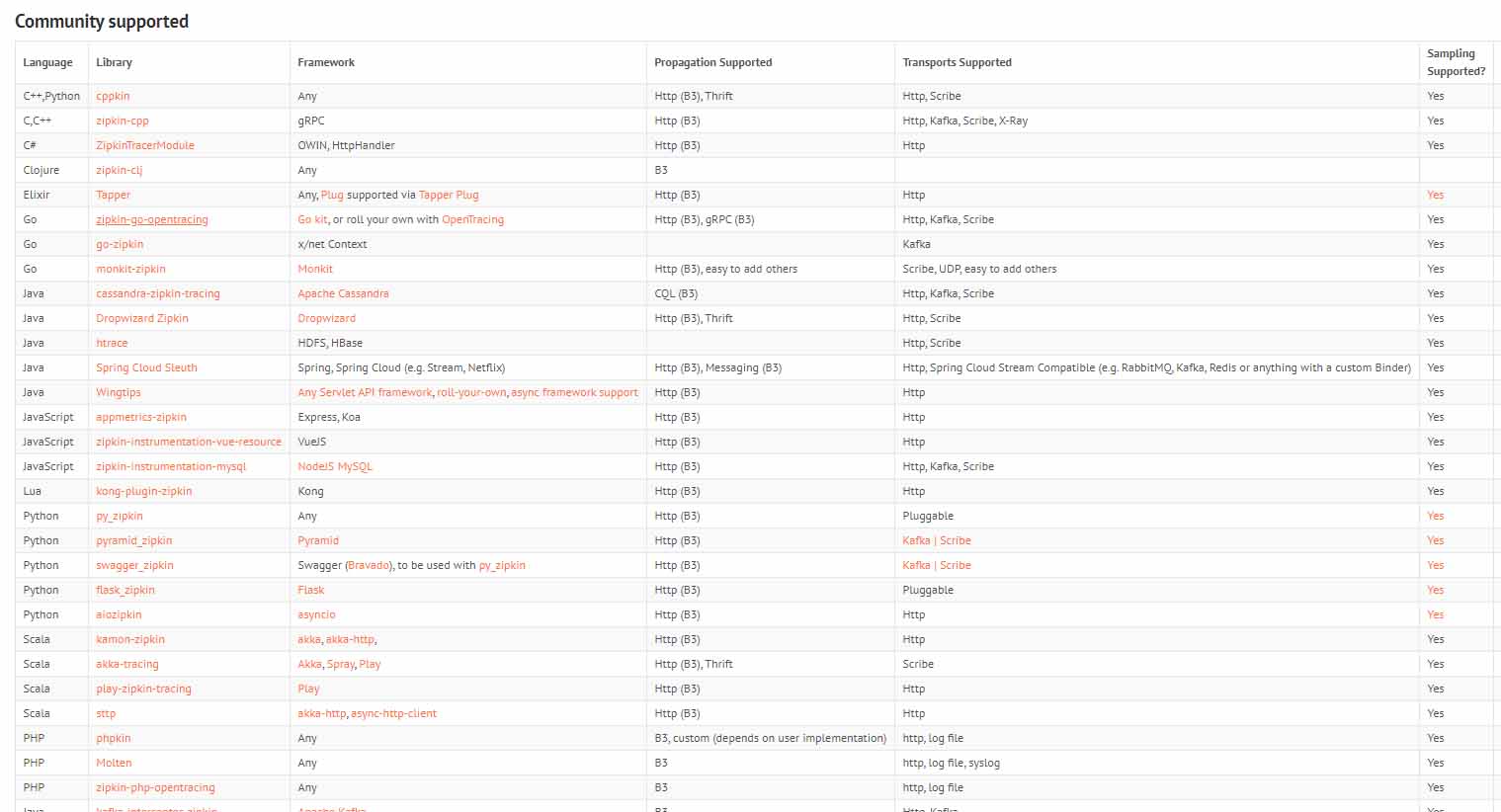Open the kong-plugin-zipkin Lua library
1501x812 pixels.
tap(144, 491)
